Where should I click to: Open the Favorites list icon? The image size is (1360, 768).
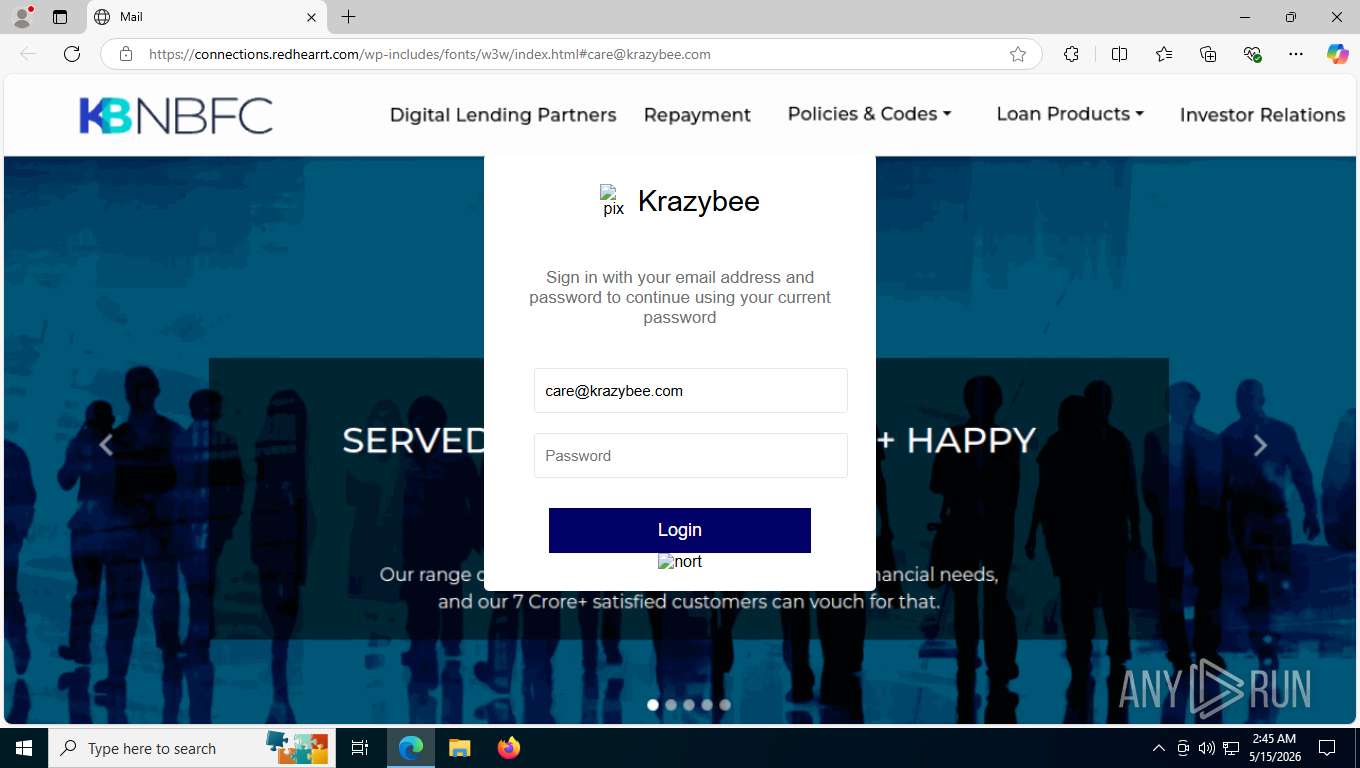click(1164, 54)
